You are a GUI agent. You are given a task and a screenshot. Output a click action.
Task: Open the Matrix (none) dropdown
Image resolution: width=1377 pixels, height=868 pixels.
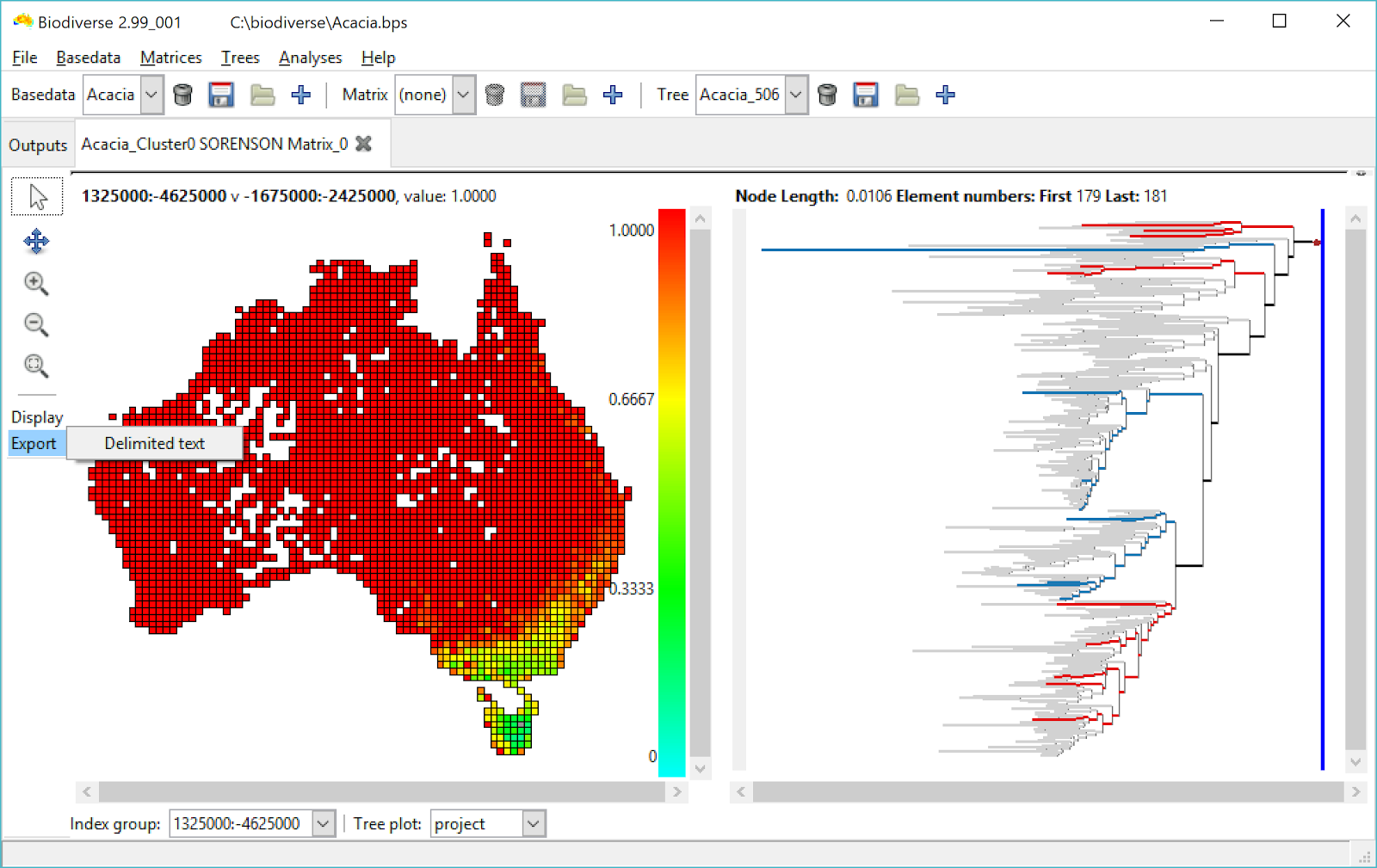coord(462,95)
